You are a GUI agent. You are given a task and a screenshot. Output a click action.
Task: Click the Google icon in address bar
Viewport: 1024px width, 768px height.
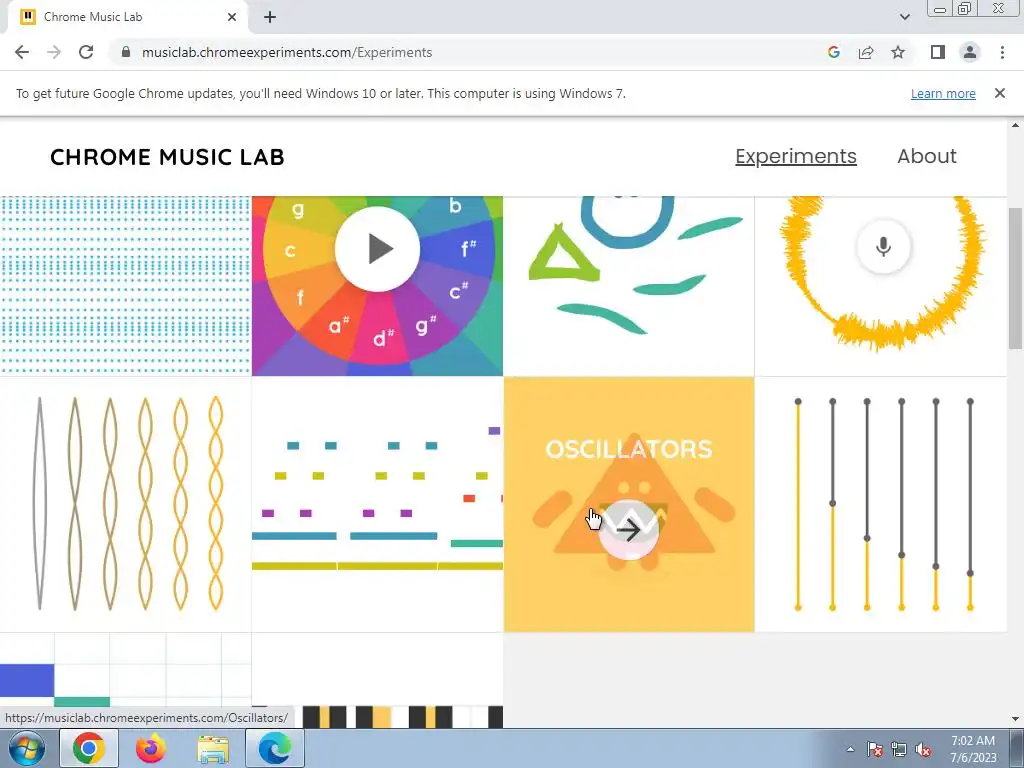(x=833, y=52)
